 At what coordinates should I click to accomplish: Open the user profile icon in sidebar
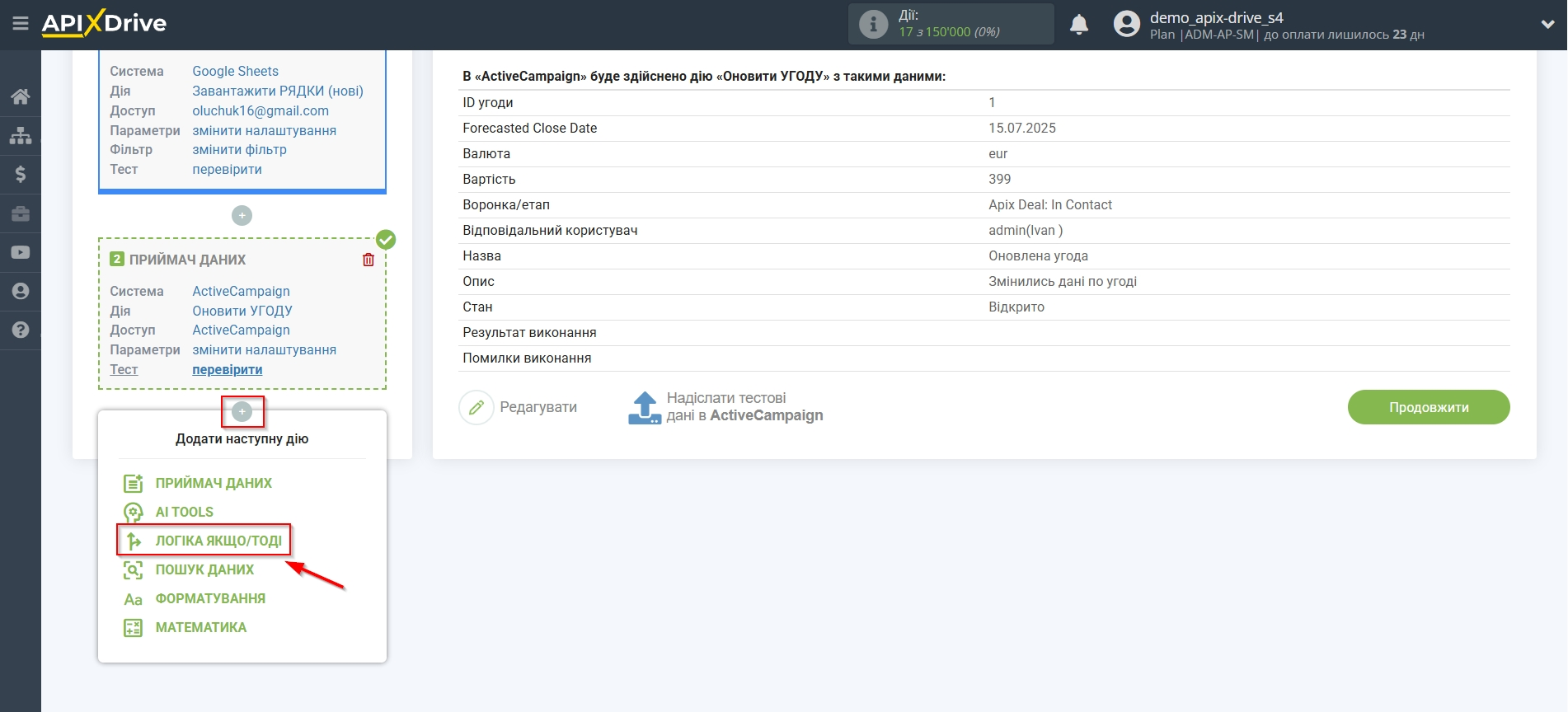click(x=21, y=291)
